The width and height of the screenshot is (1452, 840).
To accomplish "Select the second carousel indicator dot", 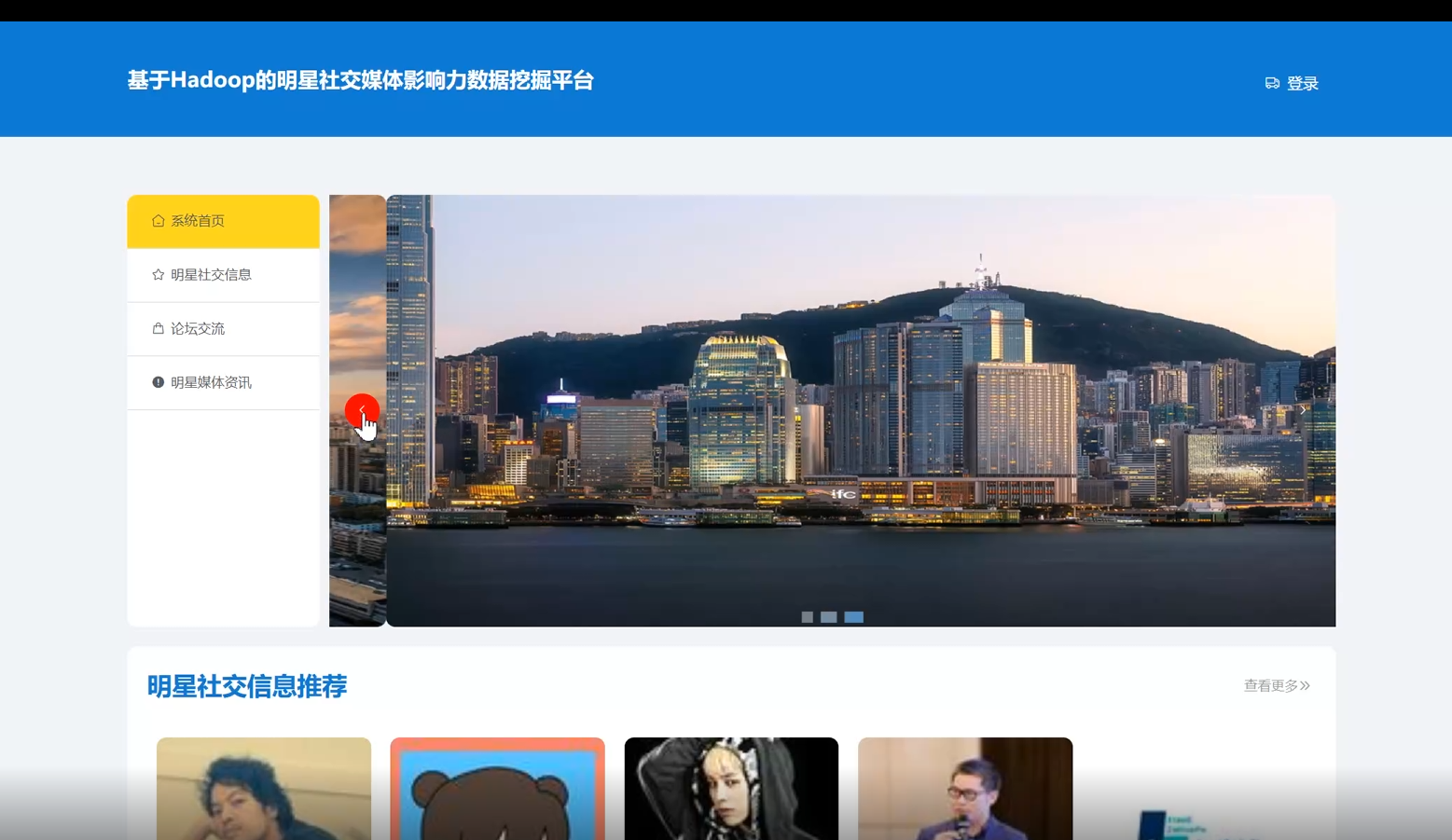I will pyautogui.click(x=829, y=617).
